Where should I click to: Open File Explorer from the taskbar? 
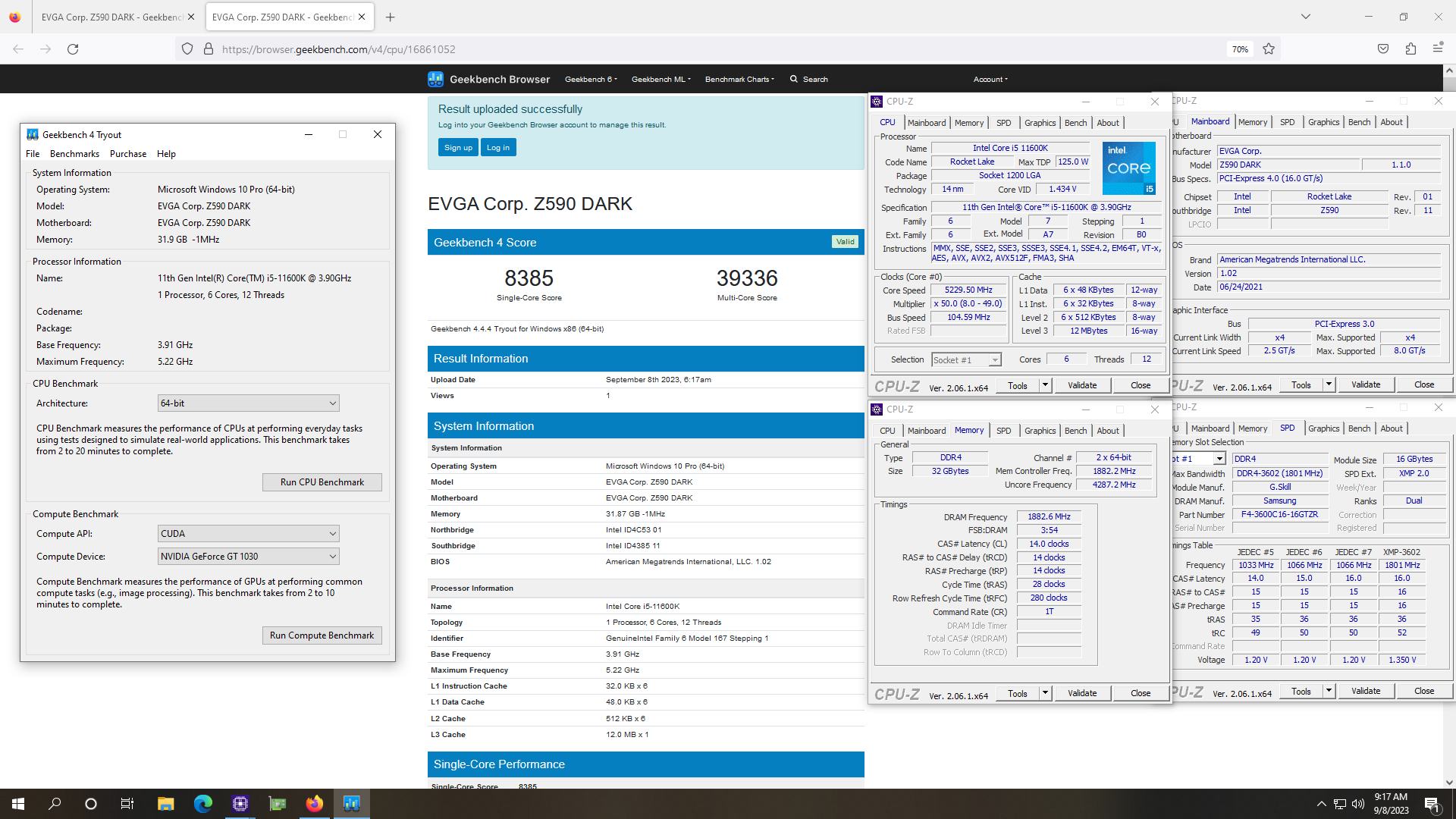[166, 804]
